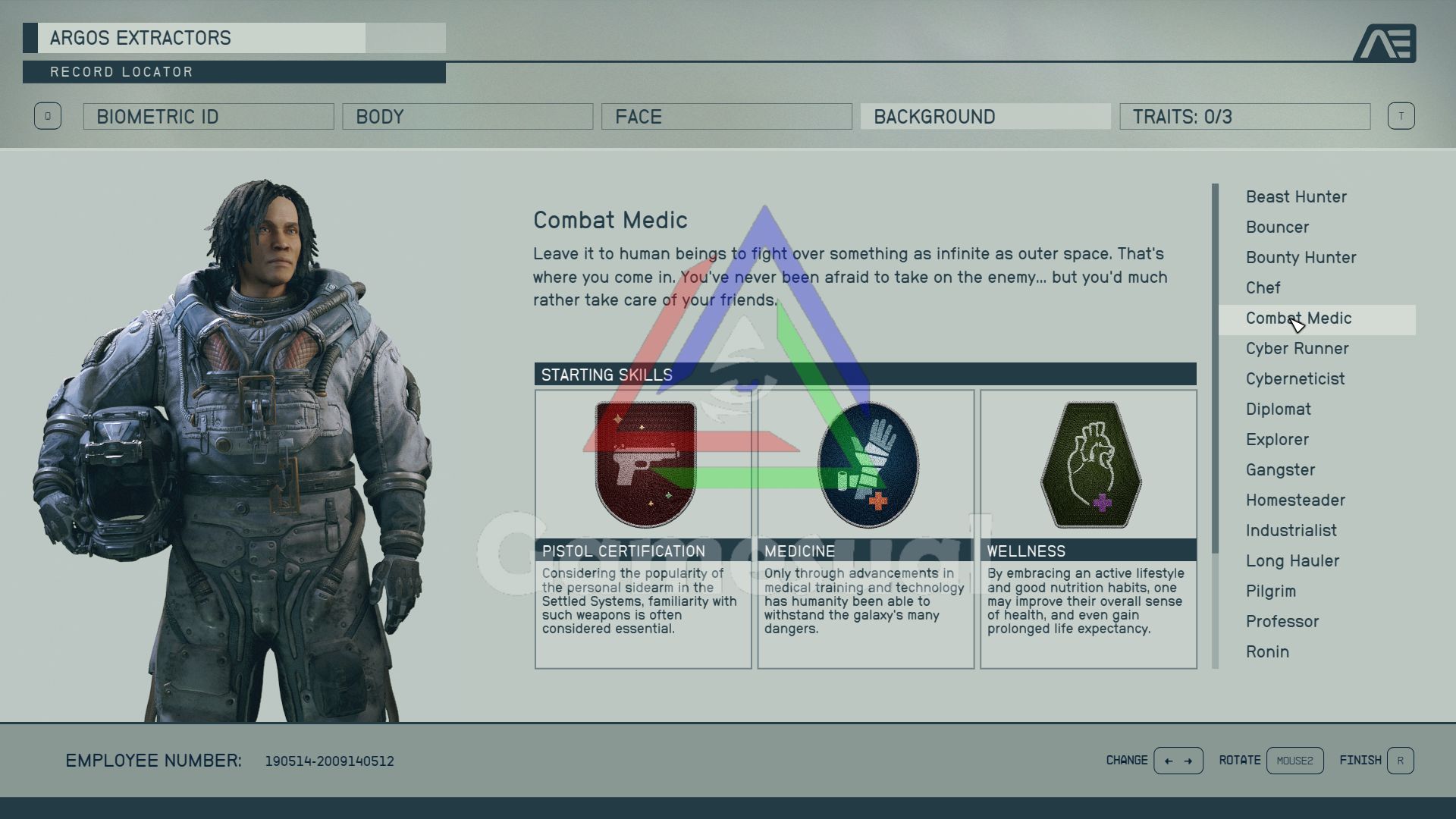Select Beast Hunter background option
The image size is (1456, 819).
(x=1297, y=196)
